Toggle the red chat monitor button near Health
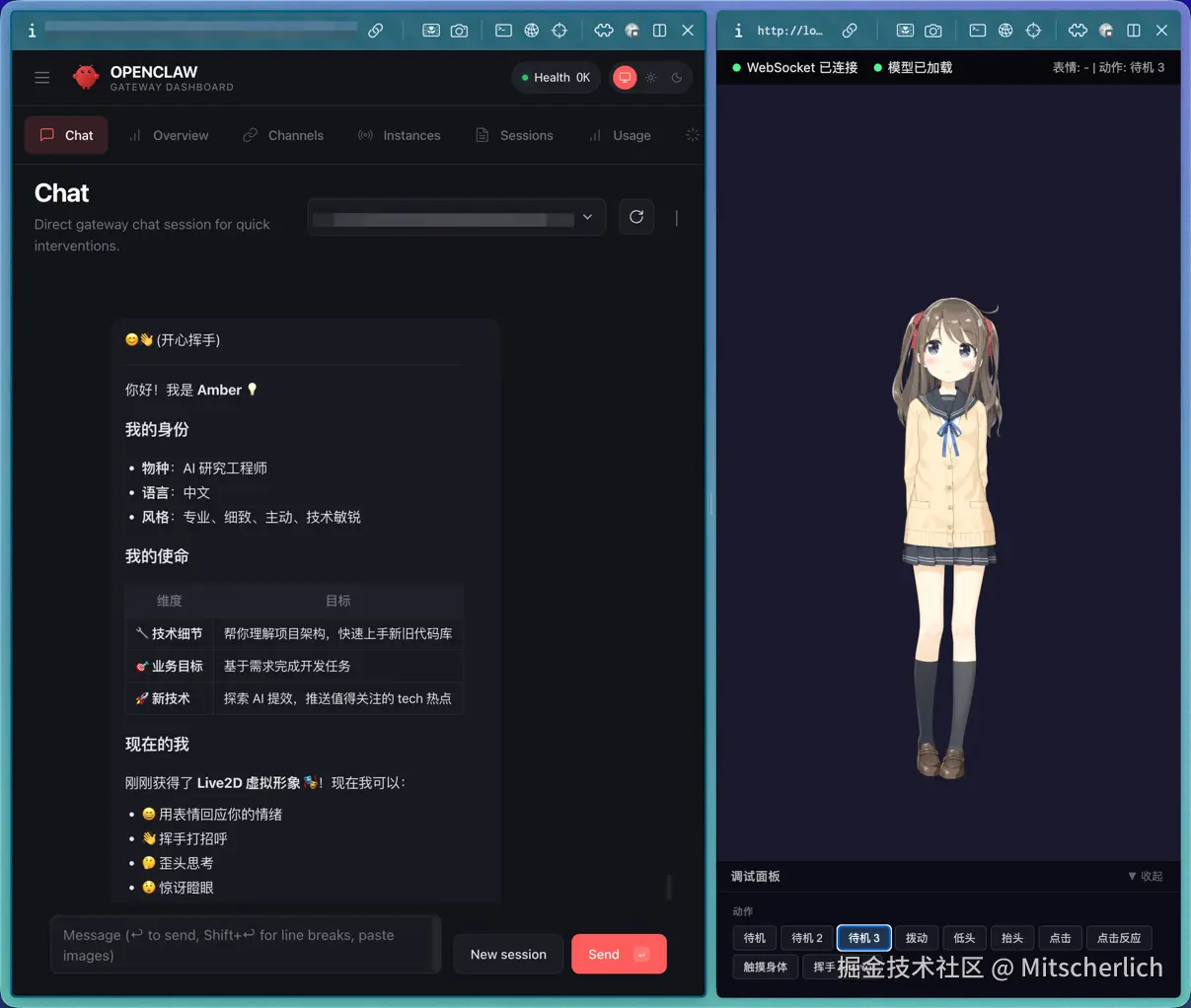This screenshot has width=1191, height=1008. [x=624, y=77]
